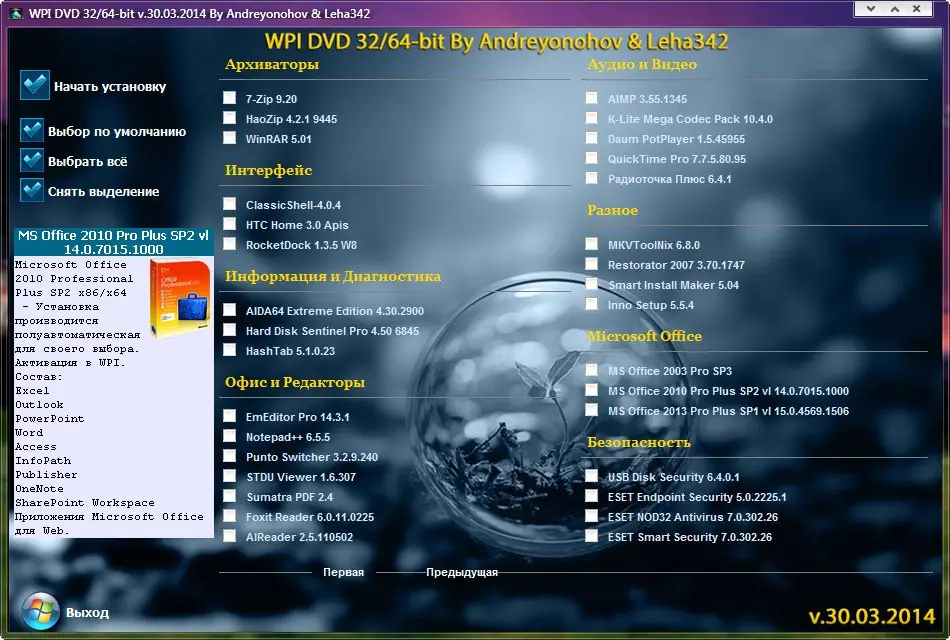The width and height of the screenshot is (950, 640).
Task: Click the Office 2010 box thumbnail
Action: pyautogui.click(x=181, y=297)
